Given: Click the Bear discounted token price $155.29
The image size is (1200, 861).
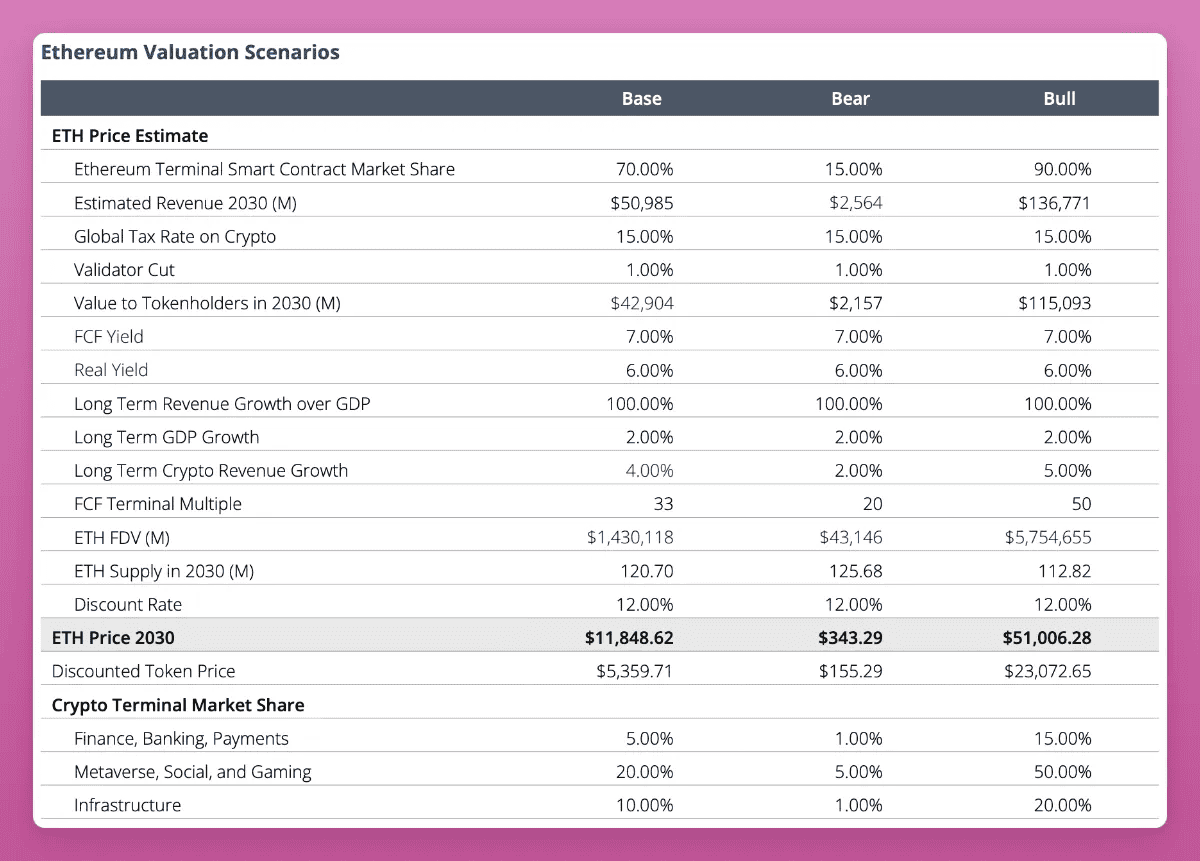Looking at the screenshot, I should click(850, 671).
